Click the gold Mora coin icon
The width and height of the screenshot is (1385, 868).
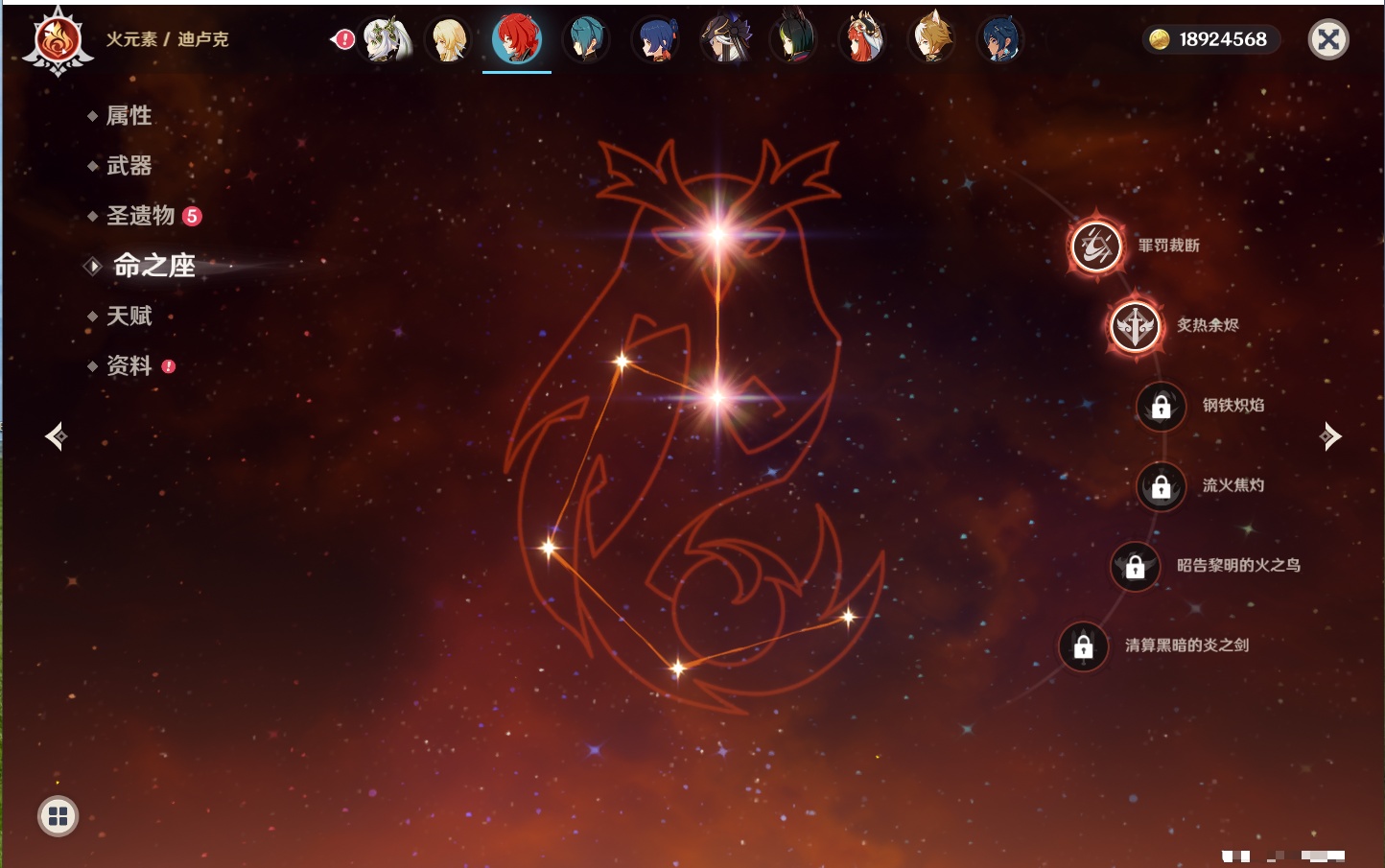coord(1160,39)
